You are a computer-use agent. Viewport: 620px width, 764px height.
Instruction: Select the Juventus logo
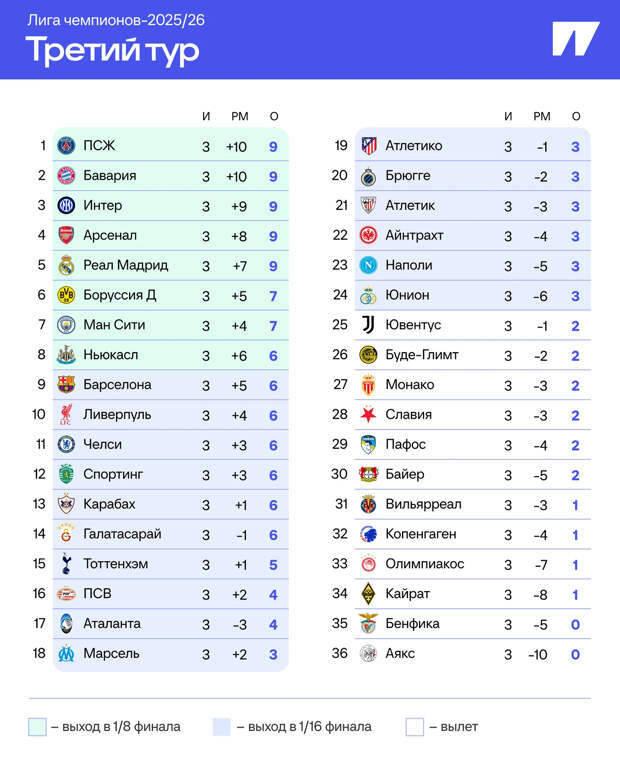tap(368, 325)
